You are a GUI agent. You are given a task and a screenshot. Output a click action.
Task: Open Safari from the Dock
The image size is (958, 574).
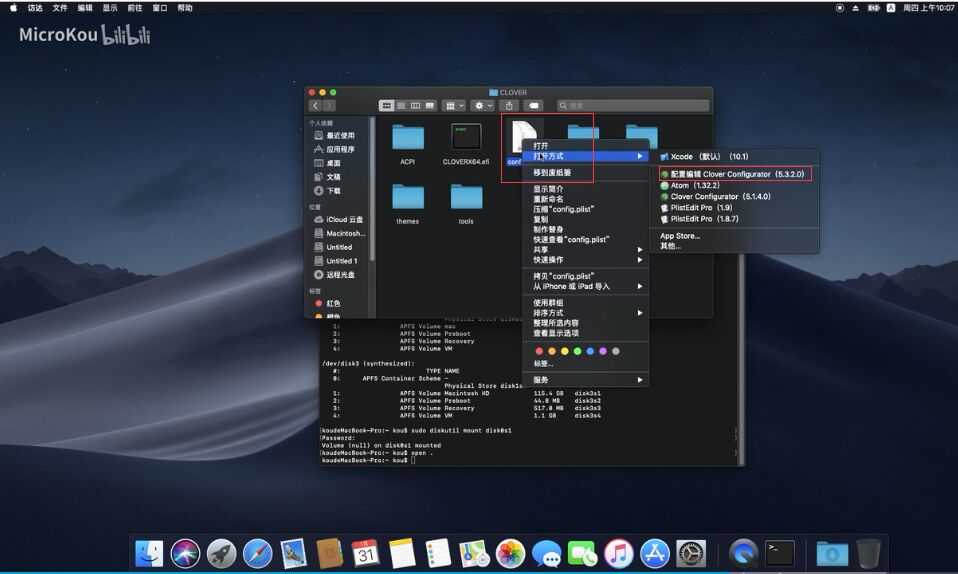pyautogui.click(x=257, y=554)
